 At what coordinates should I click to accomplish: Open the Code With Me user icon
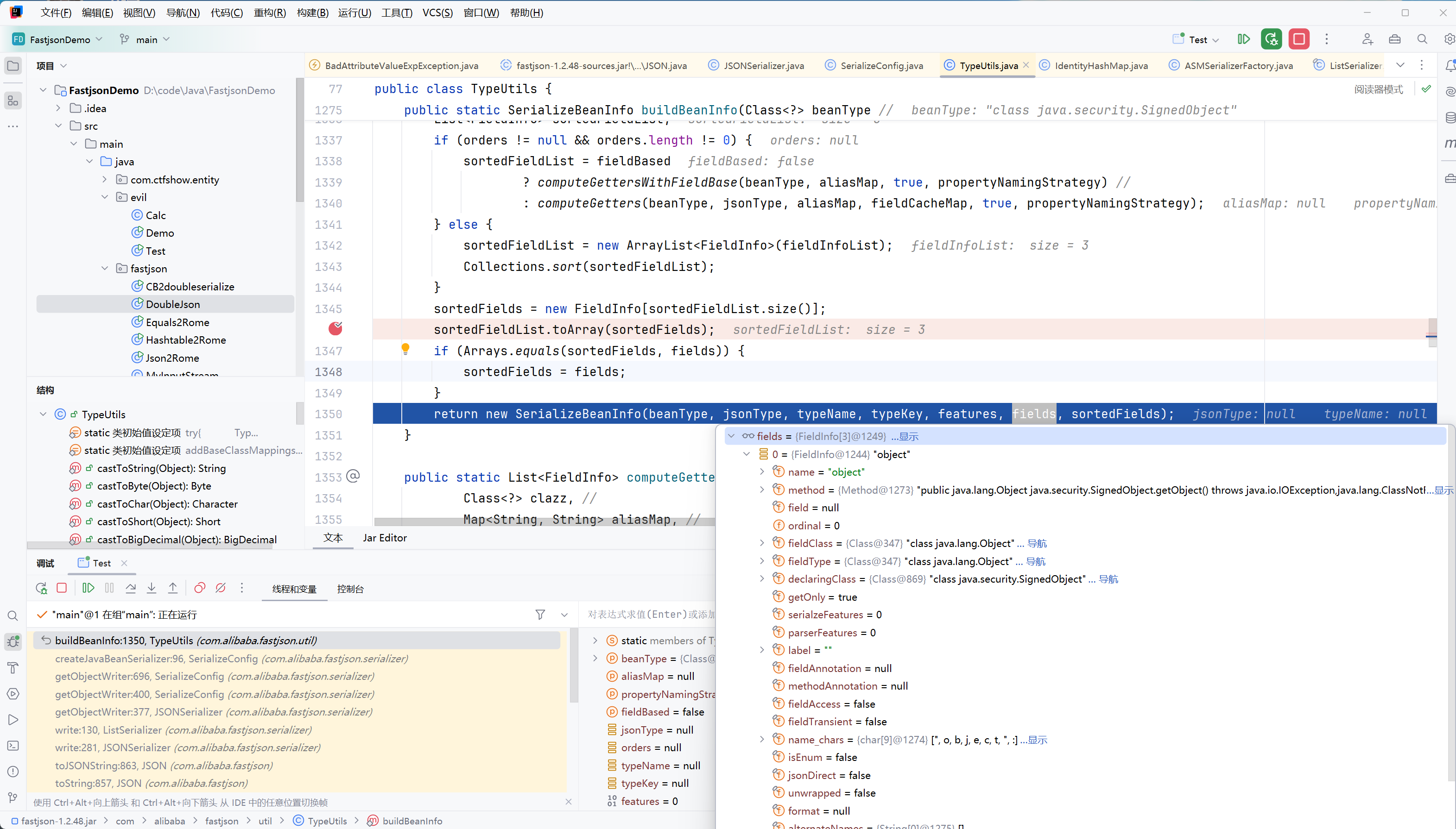(x=1367, y=39)
